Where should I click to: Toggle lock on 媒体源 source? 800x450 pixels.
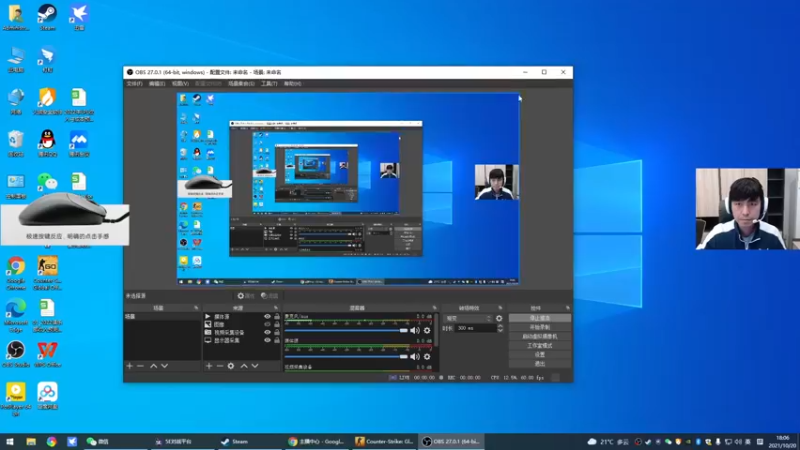[x=277, y=316]
